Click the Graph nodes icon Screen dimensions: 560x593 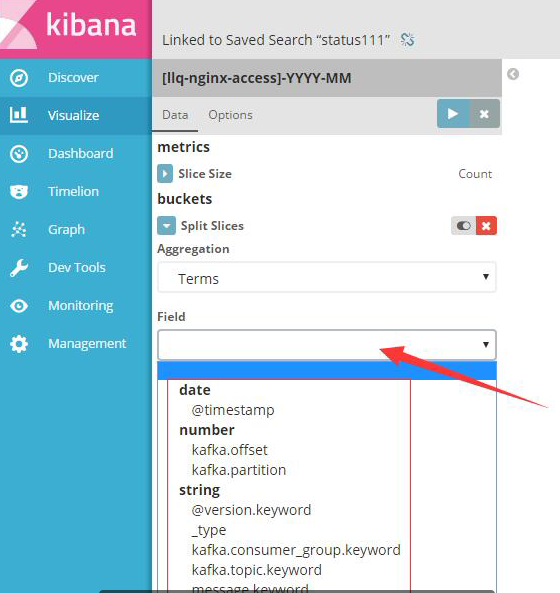coord(19,229)
